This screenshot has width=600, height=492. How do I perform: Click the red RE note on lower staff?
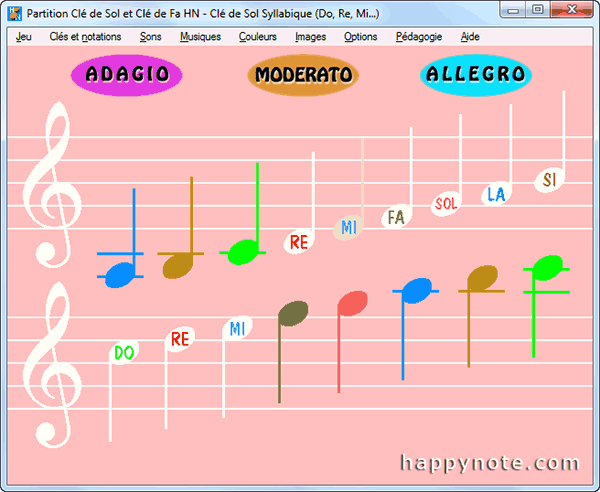[180, 339]
